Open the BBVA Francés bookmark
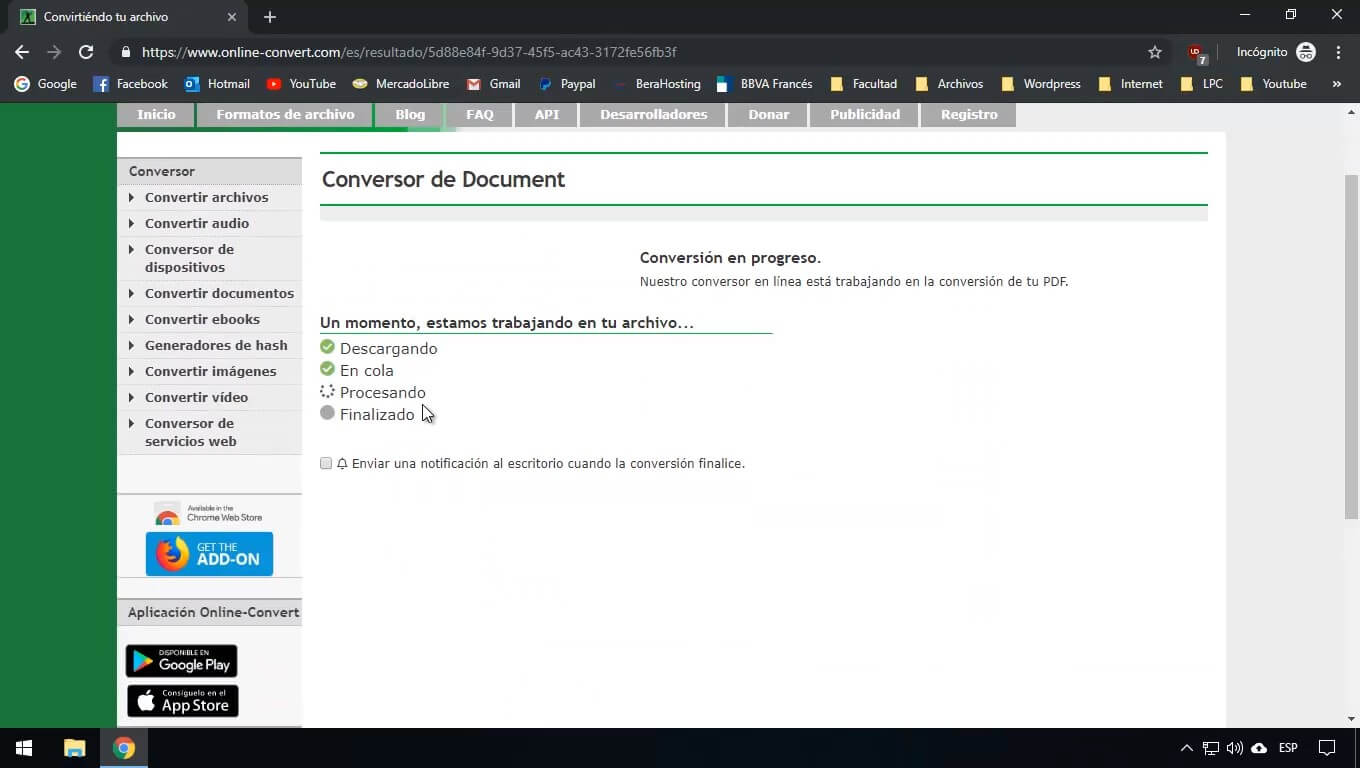Screen dimensions: 1360x768 pyautogui.click(x=765, y=84)
